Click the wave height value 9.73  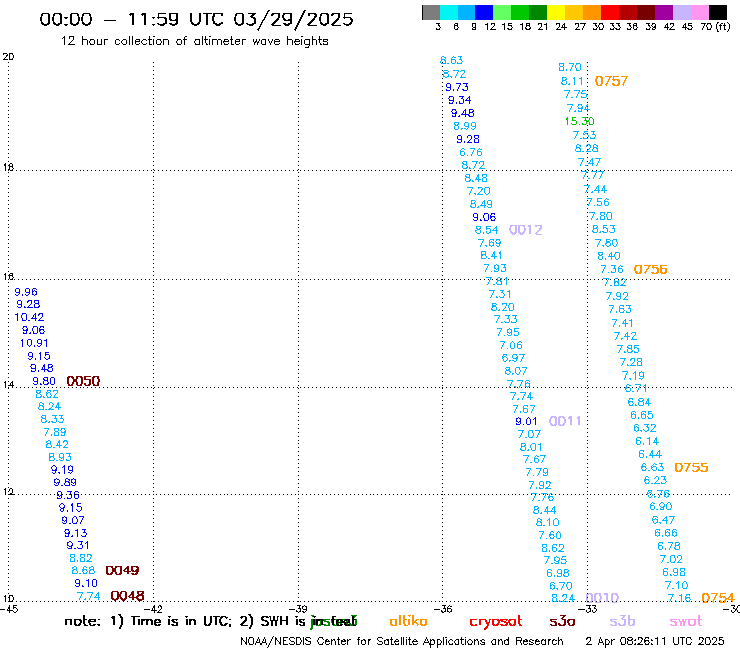point(457,87)
